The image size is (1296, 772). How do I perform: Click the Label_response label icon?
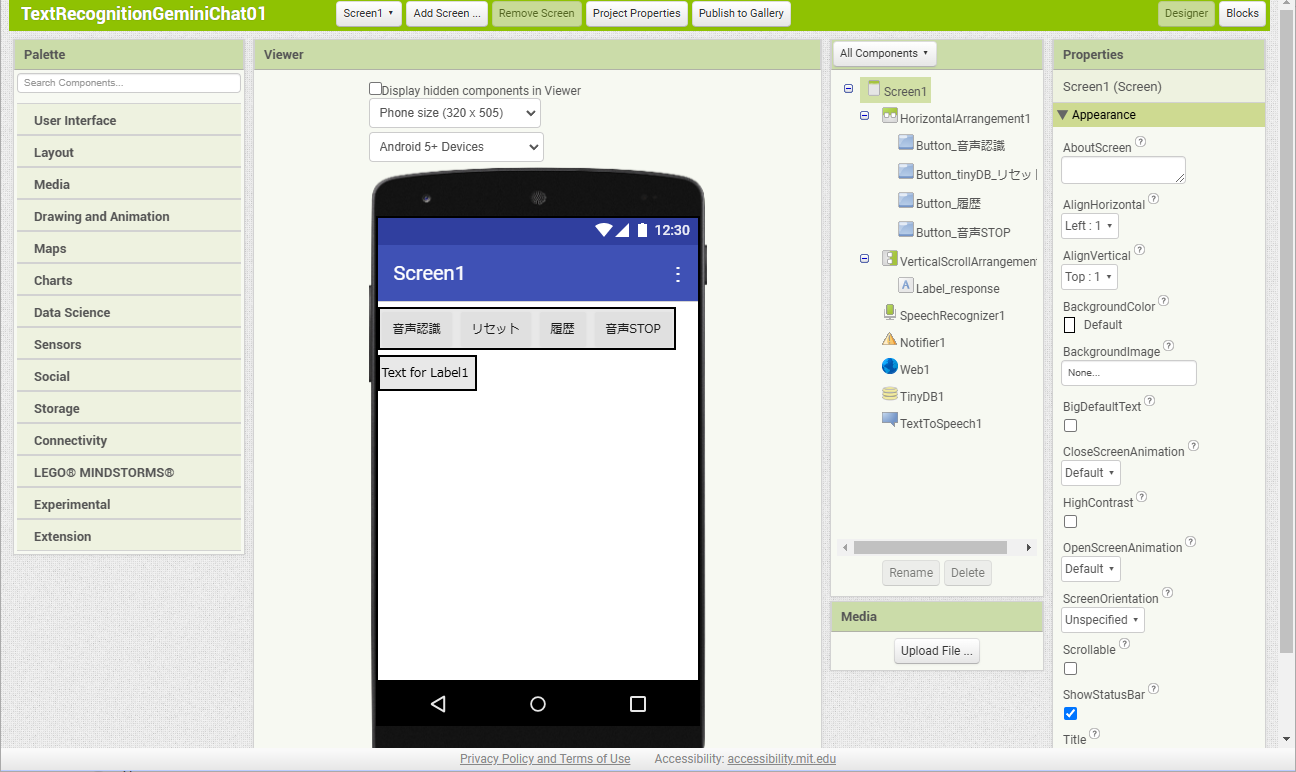pyautogui.click(x=906, y=286)
